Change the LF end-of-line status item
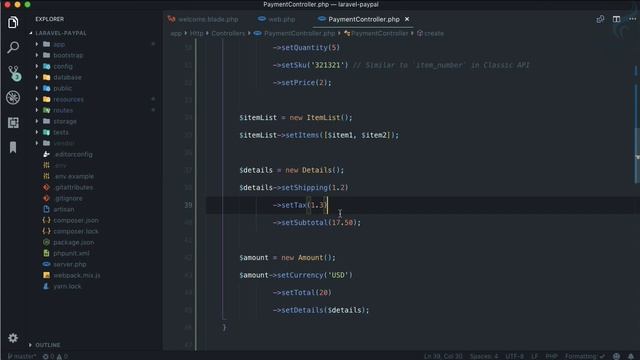640x360 pixels. pyautogui.click(x=534, y=356)
